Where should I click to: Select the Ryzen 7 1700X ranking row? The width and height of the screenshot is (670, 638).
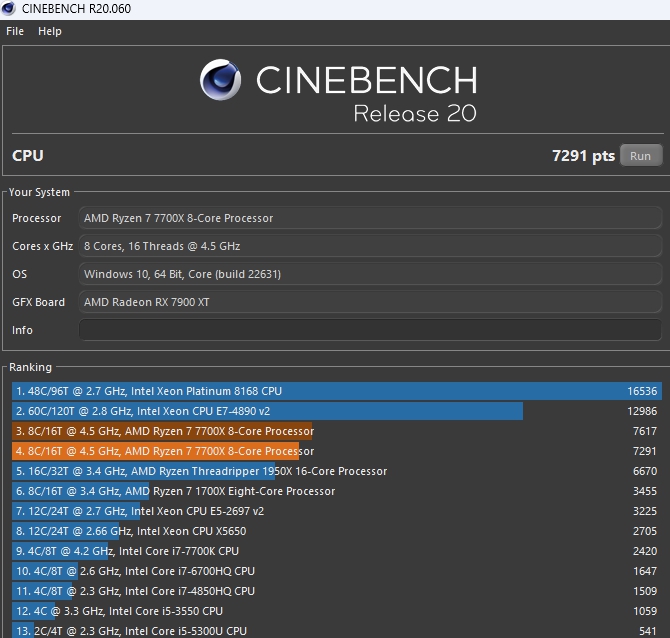point(337,491)
